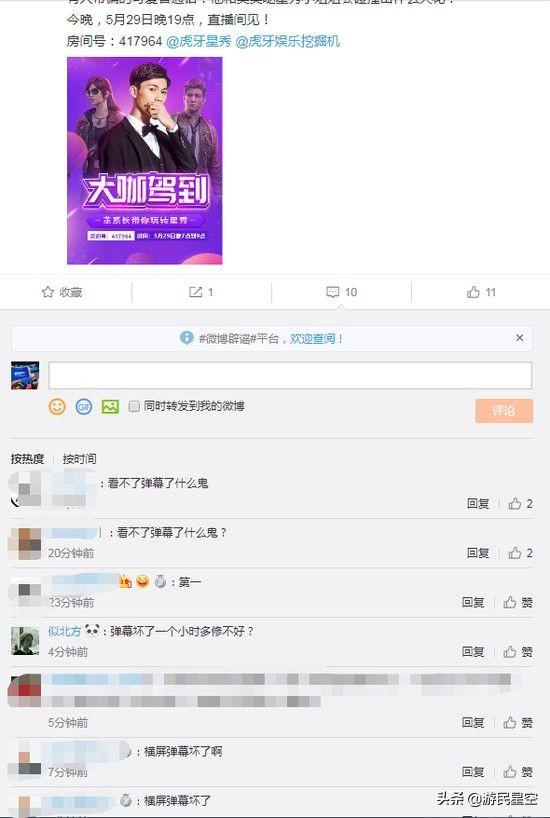Insert a GIF via the GIF icon

84,406
